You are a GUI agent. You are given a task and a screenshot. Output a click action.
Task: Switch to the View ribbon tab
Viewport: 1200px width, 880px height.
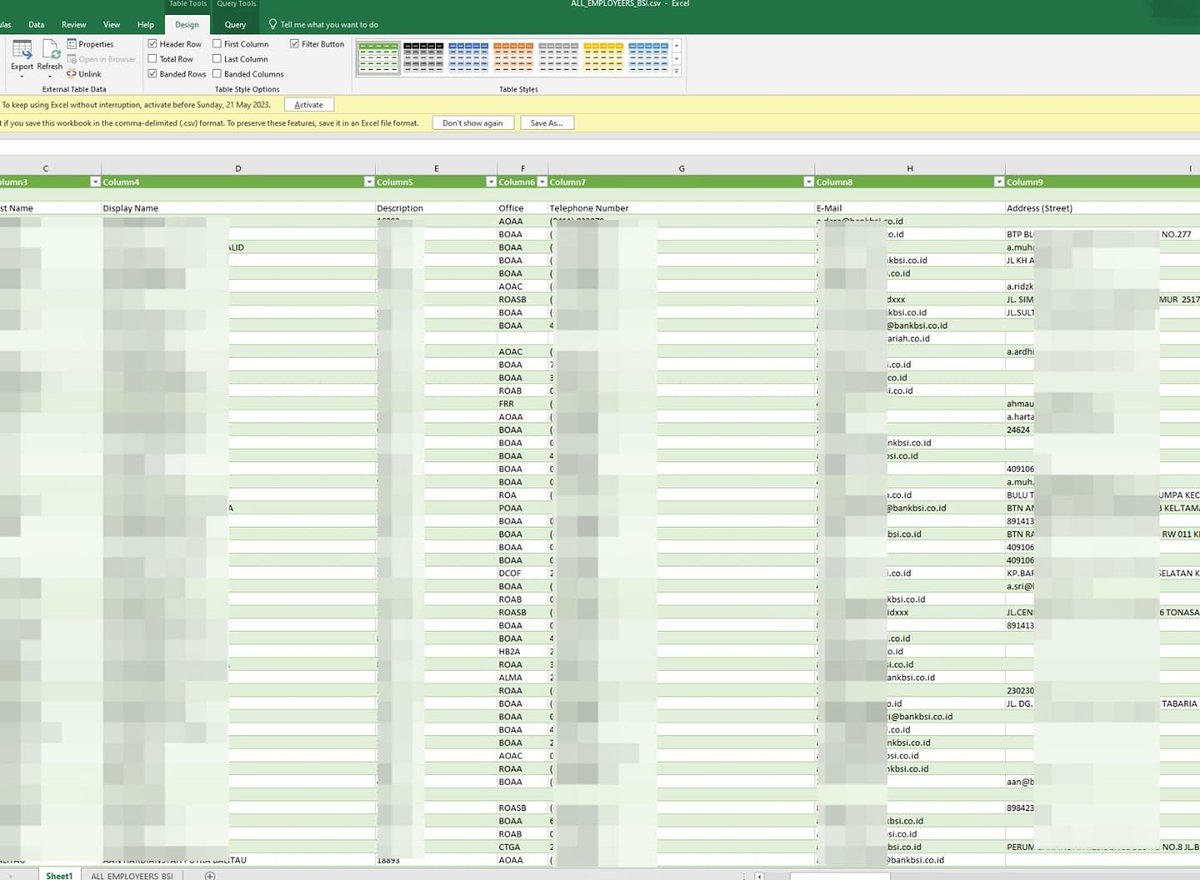tap(112, 24)
